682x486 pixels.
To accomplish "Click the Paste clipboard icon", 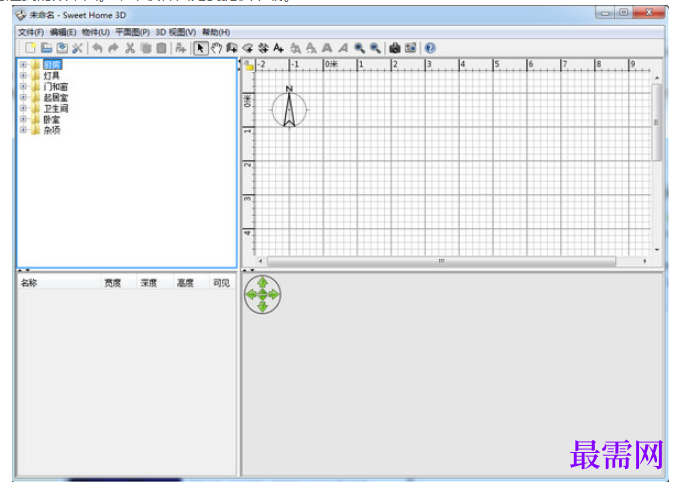I will click(161, 48).
